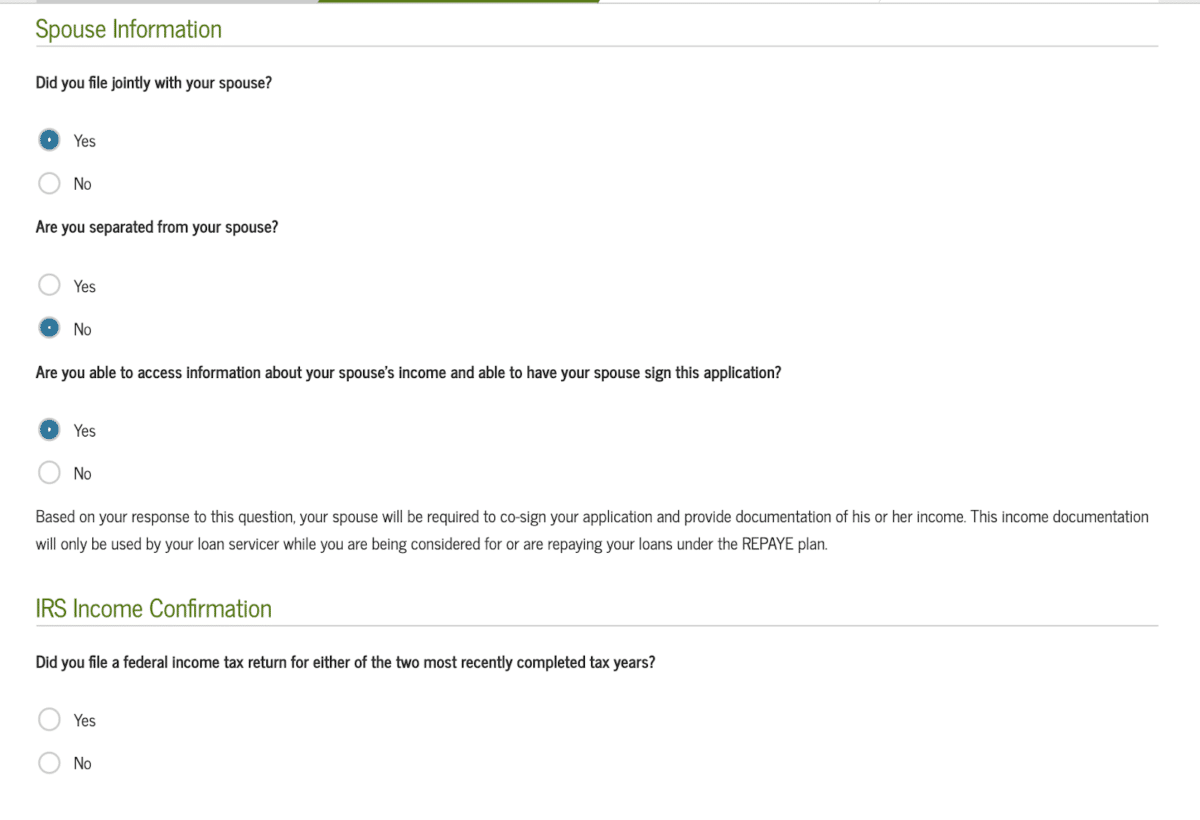The image size is (1200, 820).
Task: Click the 'Yes' text label under federal tax return question
Action: pyautogui.click(x=85, y=720)
